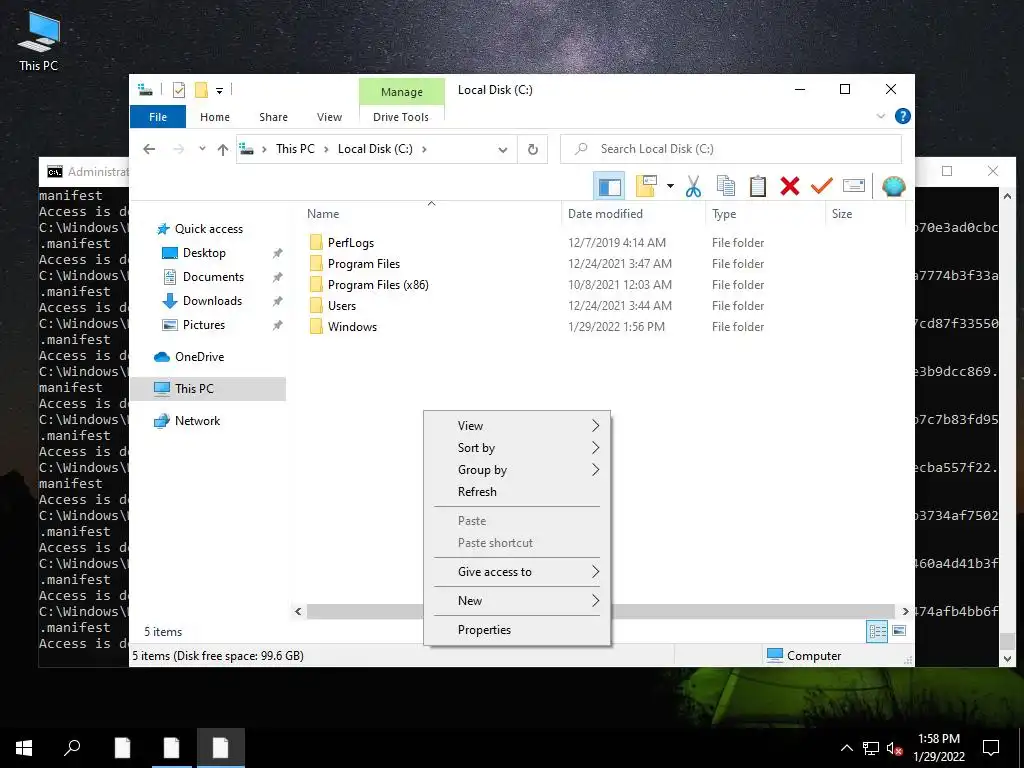
Task: Click the preview pane toolbar icon
Action: 609,187
